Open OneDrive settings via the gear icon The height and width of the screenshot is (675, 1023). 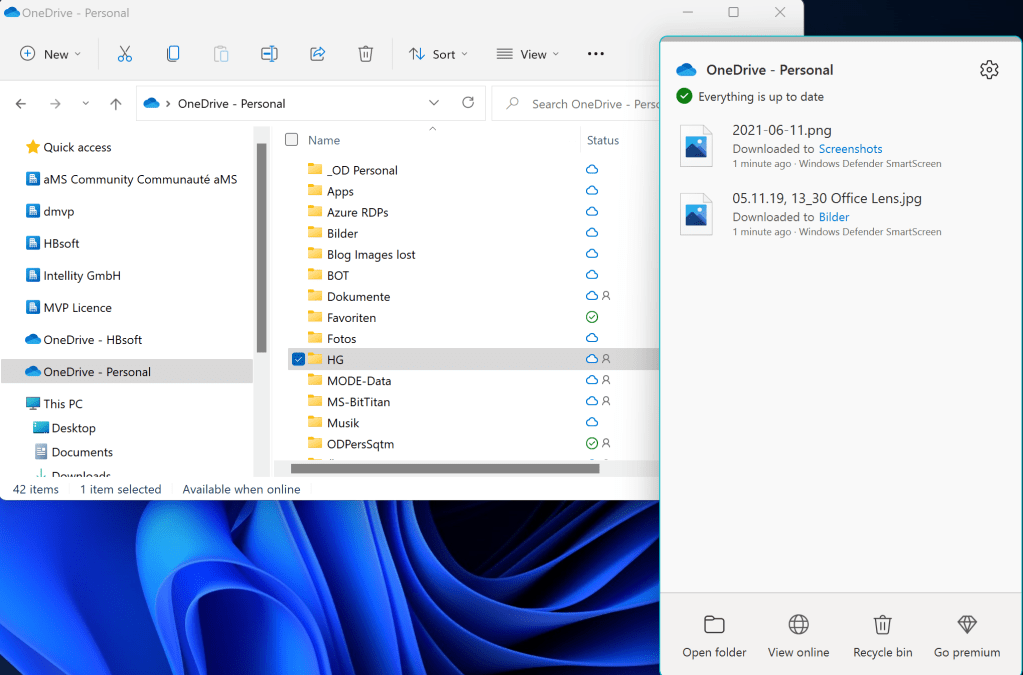tap(989, 69)
